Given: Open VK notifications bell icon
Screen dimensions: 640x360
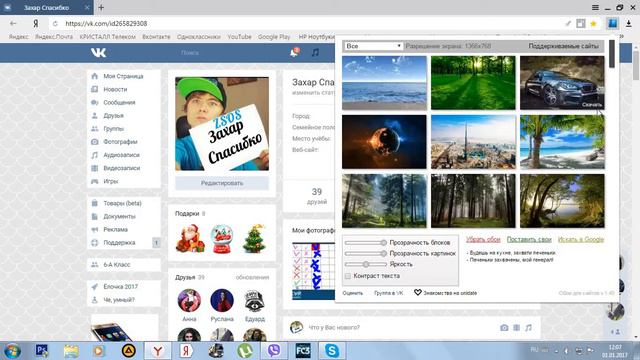Looking at the screenshot, I should (x=294, y=52).
